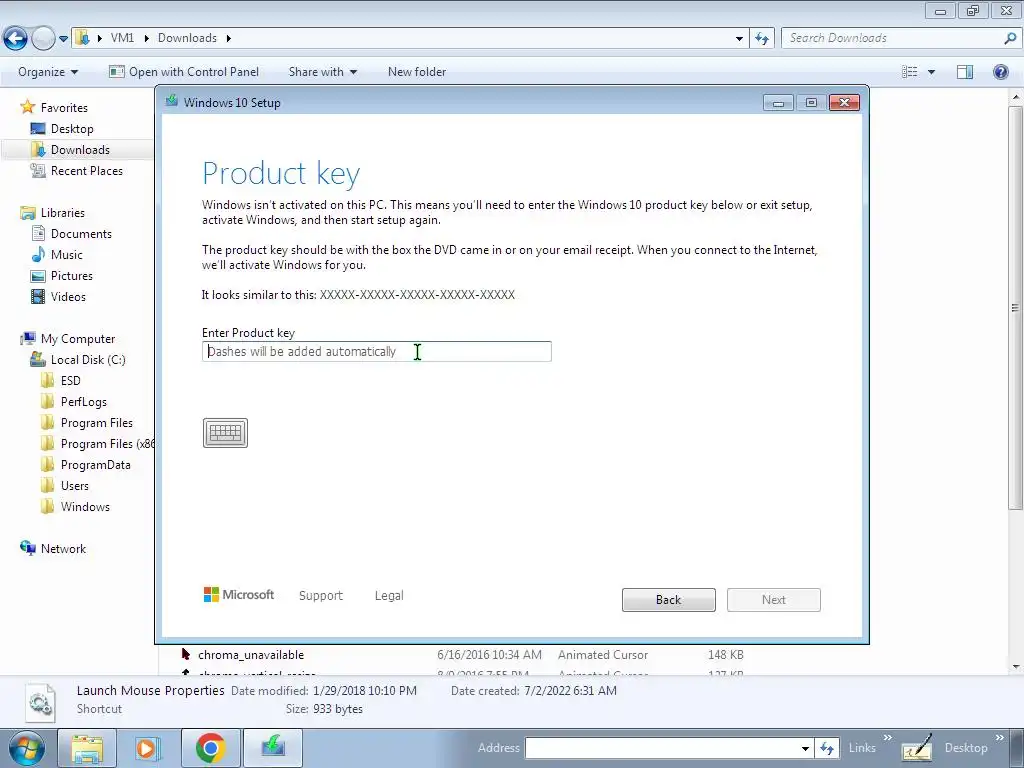Click Open with Control Panel
The image size is (1024, 768).
184,72
